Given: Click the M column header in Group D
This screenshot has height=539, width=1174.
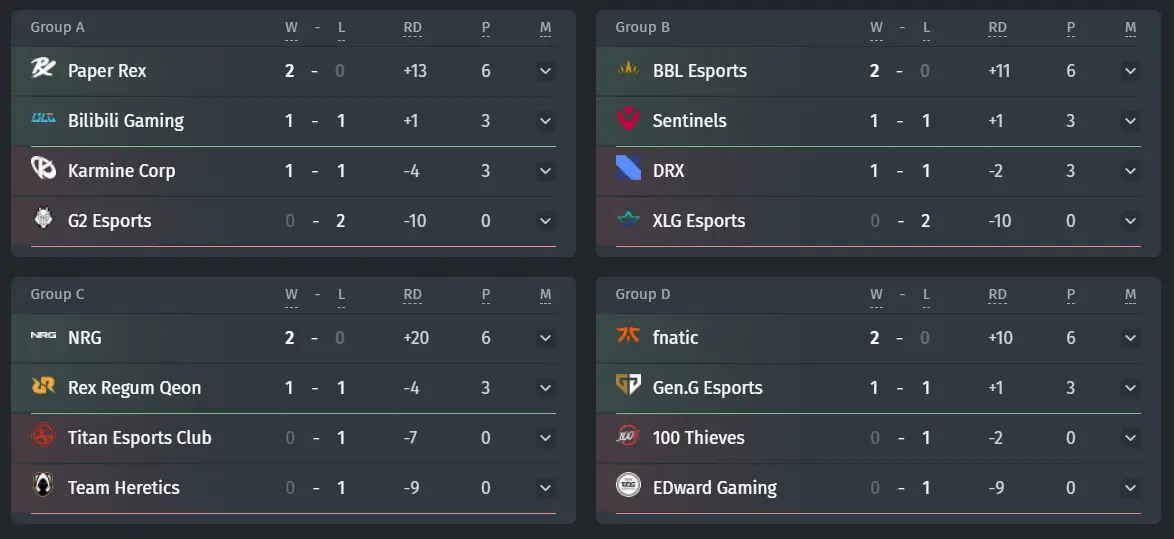Looking at the screenshot, I should 1130,295.
